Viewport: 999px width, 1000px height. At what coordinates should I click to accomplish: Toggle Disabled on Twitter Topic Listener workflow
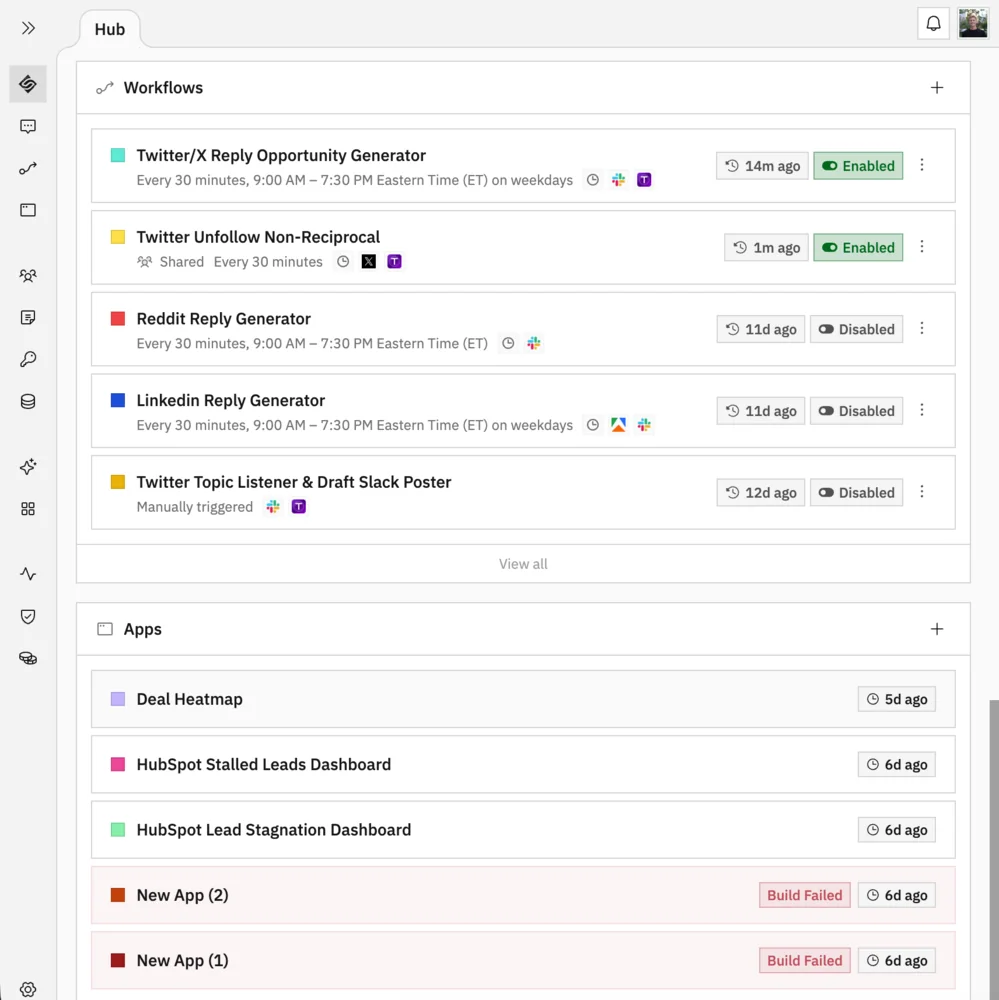857,492
